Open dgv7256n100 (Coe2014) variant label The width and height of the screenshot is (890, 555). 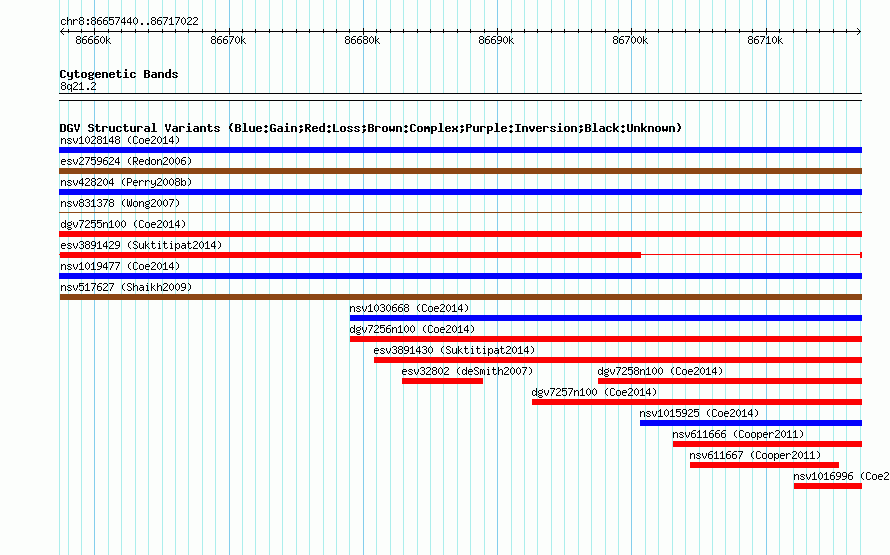[412, 329]
